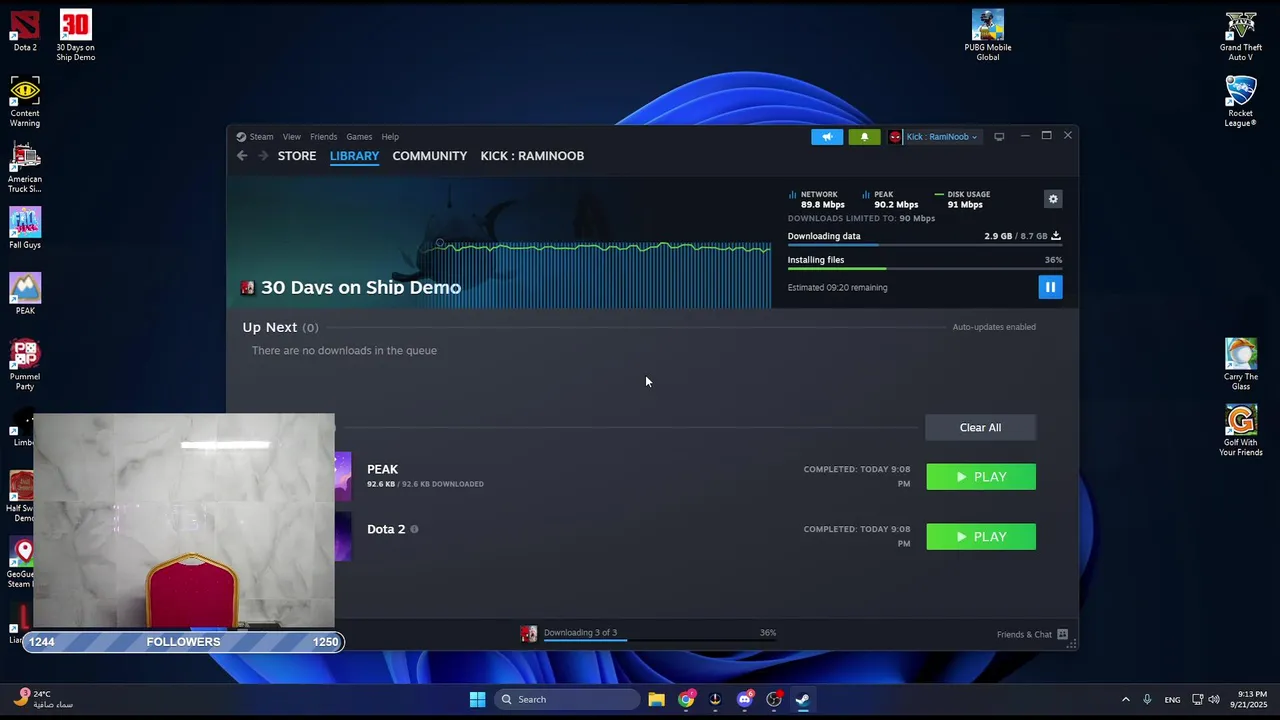Click the PEAK game thumbnail
This screenshot has width=1280, height=720.
click(x=343, y=476)
